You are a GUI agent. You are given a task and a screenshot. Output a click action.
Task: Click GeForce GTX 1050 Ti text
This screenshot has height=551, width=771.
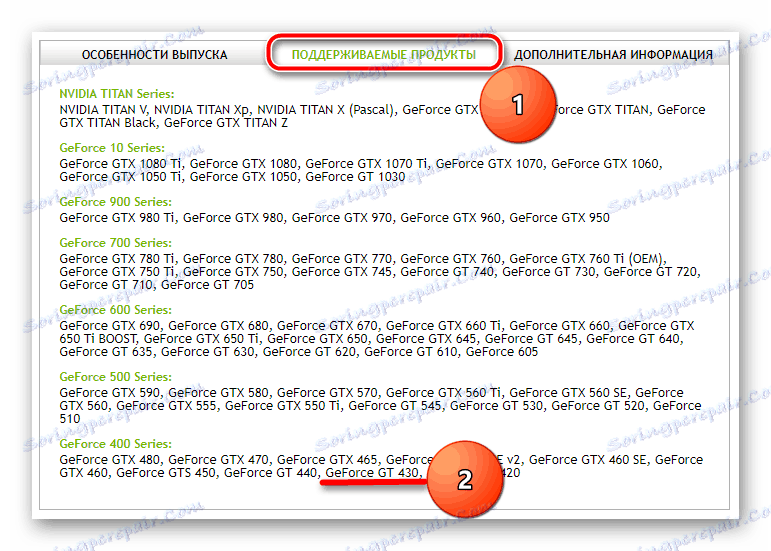[x=120, y=177]
